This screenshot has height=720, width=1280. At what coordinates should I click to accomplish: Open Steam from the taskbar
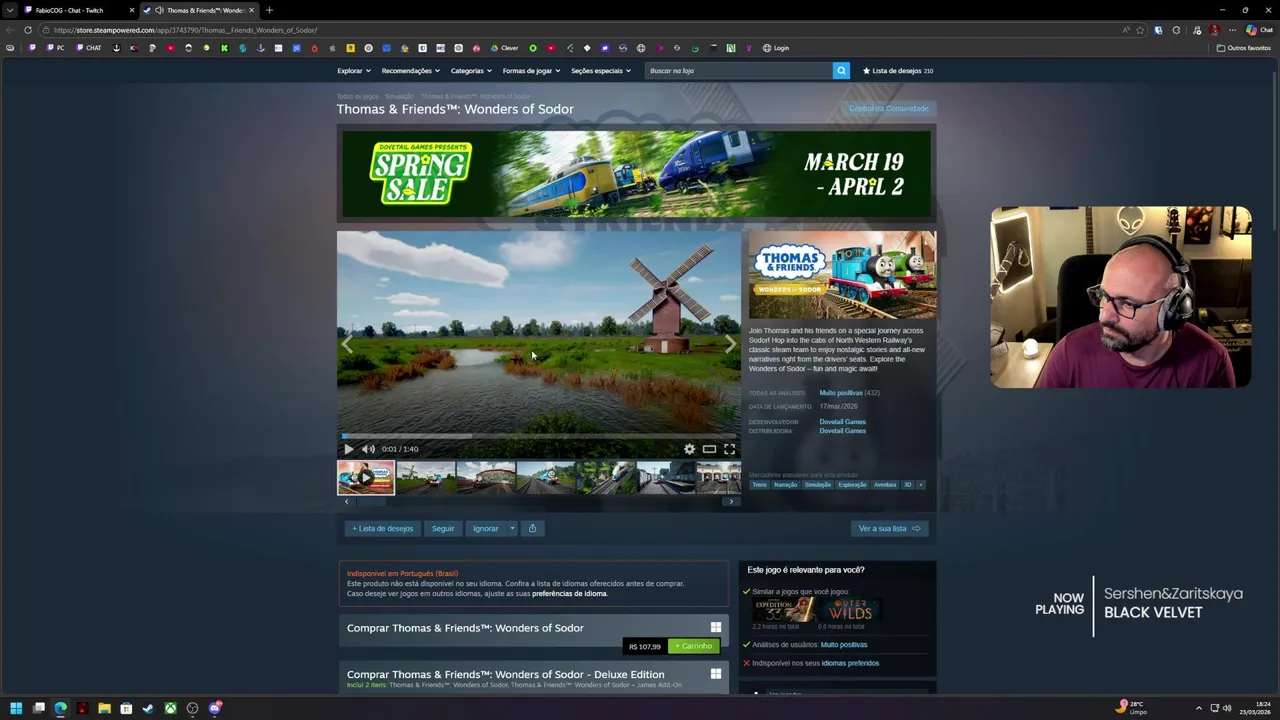tap(148, 709)
